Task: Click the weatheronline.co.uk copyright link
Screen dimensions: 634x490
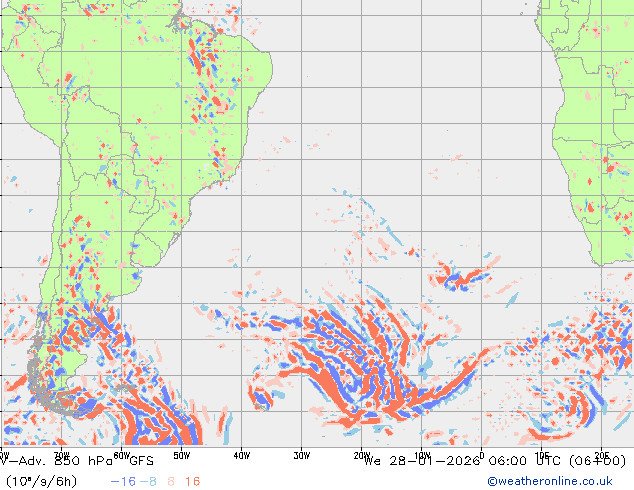Action: [x=550, y=481]
